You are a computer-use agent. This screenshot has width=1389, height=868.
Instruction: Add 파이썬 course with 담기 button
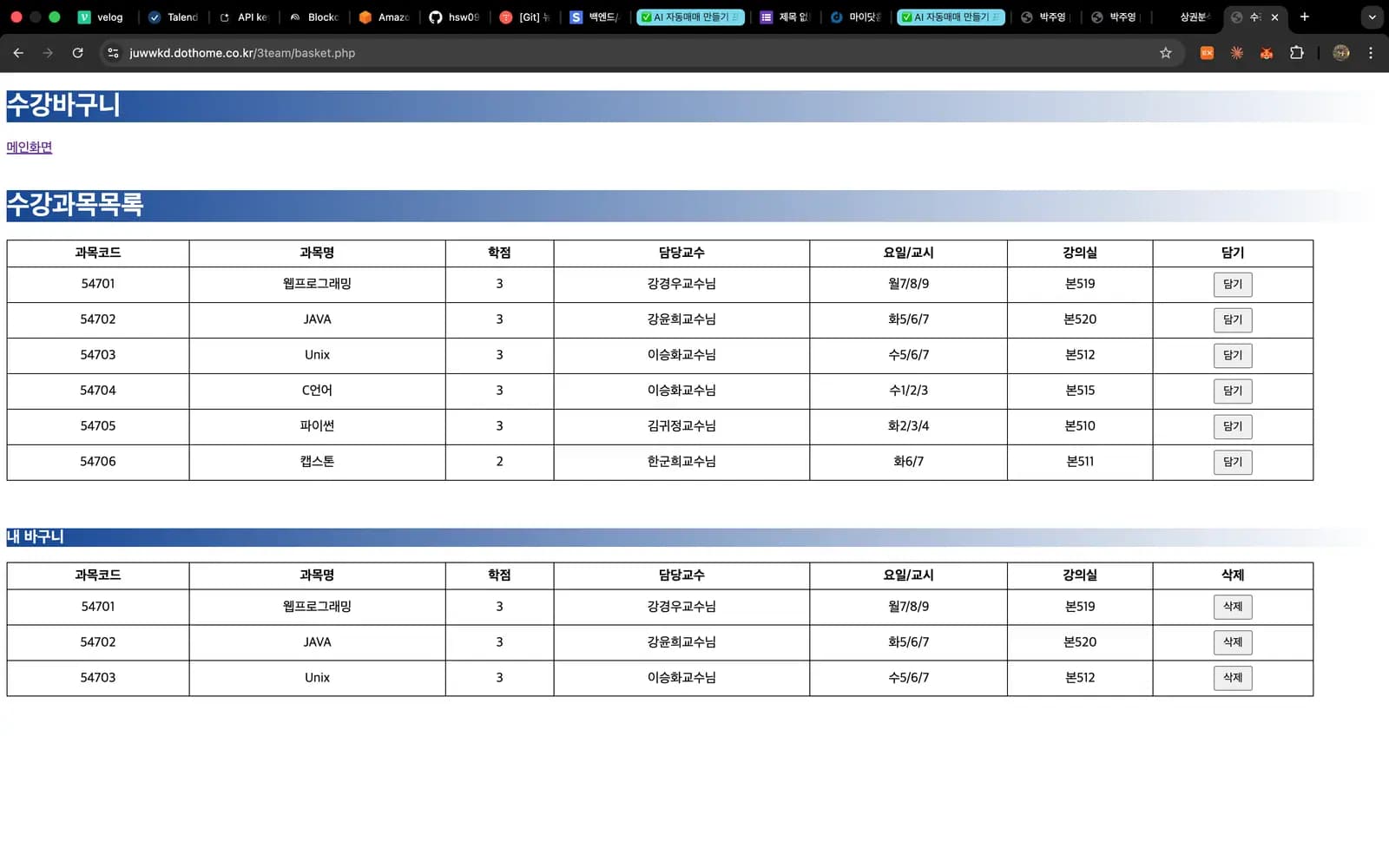tap(1233, 427)
